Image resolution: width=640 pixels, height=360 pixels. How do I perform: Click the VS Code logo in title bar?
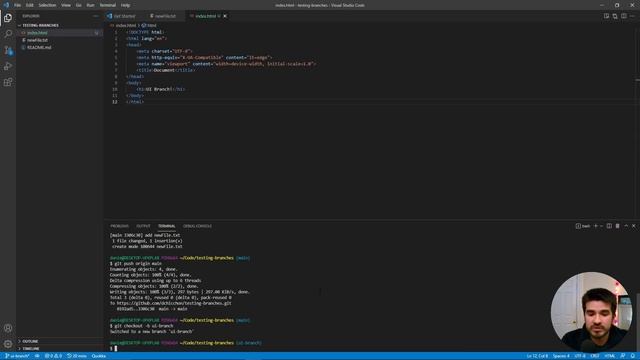[x=6, y=5]
